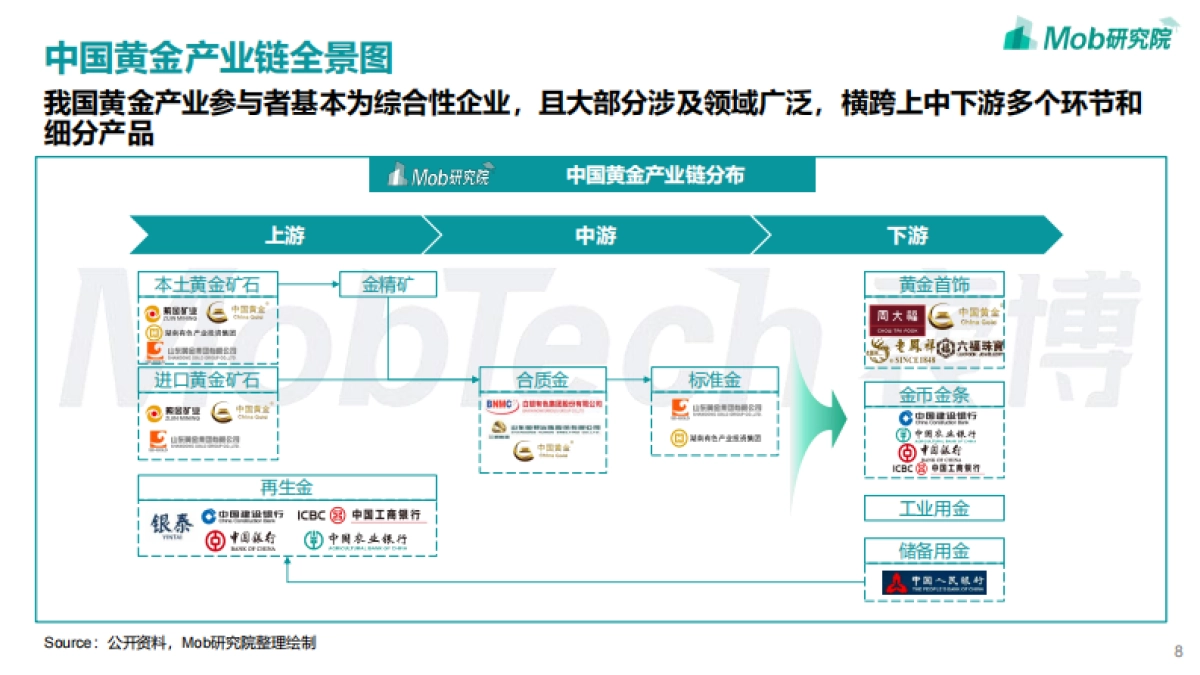Click the 中国建设银行 logo under 金币金条
Viewport: 1200px width, 675px height.
click(x=939, y=419)
